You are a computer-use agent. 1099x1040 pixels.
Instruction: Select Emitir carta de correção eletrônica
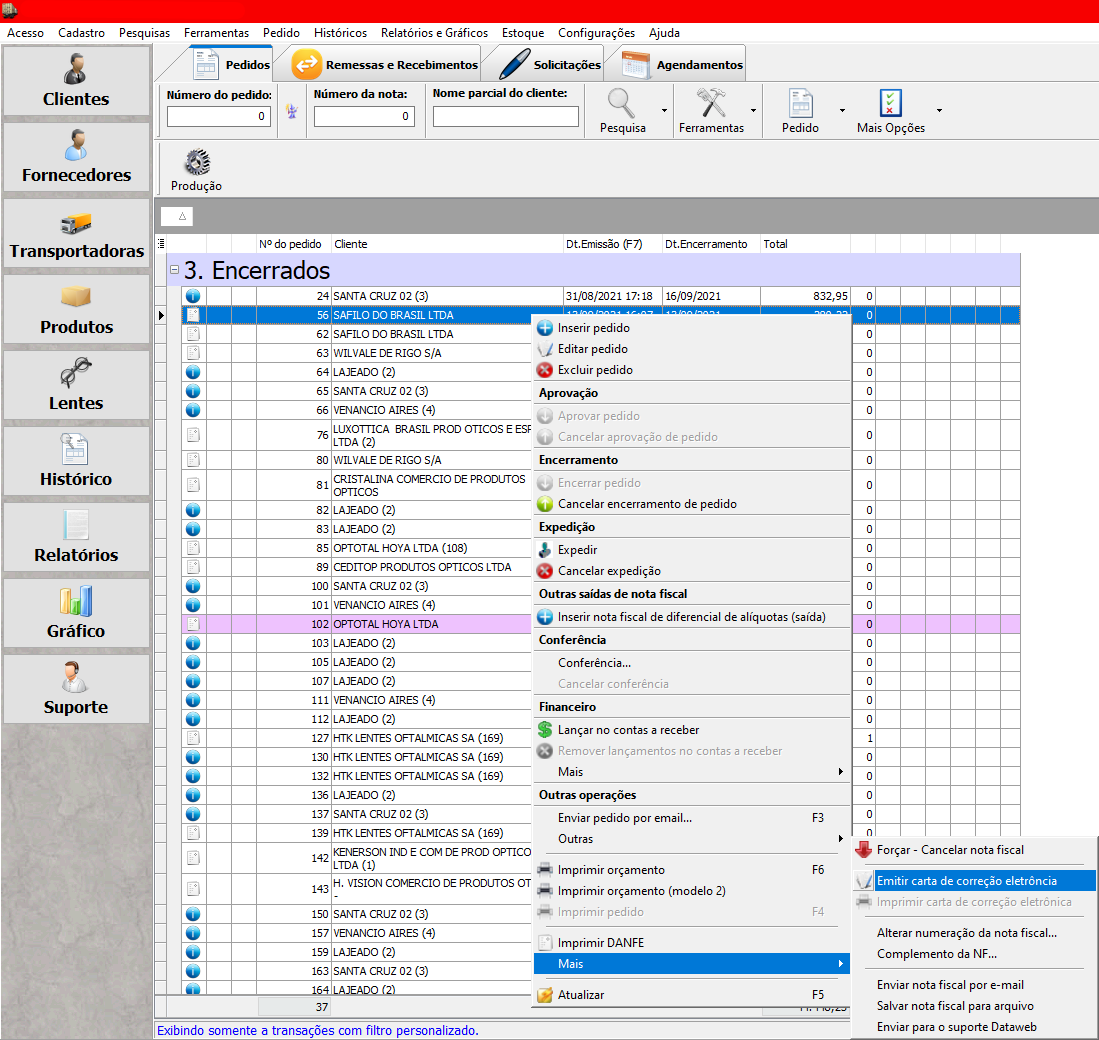[965, 880]
